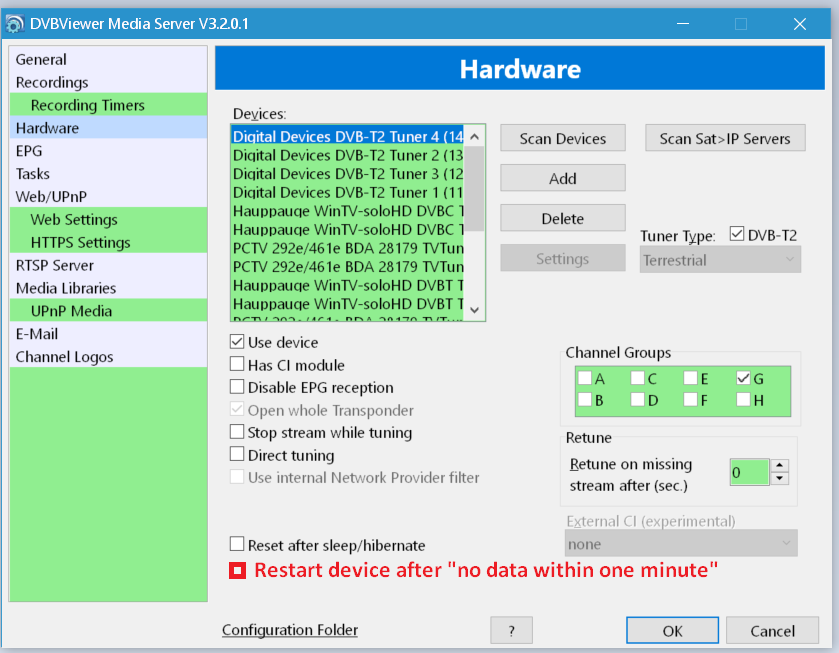This screenshot has width=839, height=653.
Task: Go to the EPG settings section
Action: coord(29,151)
